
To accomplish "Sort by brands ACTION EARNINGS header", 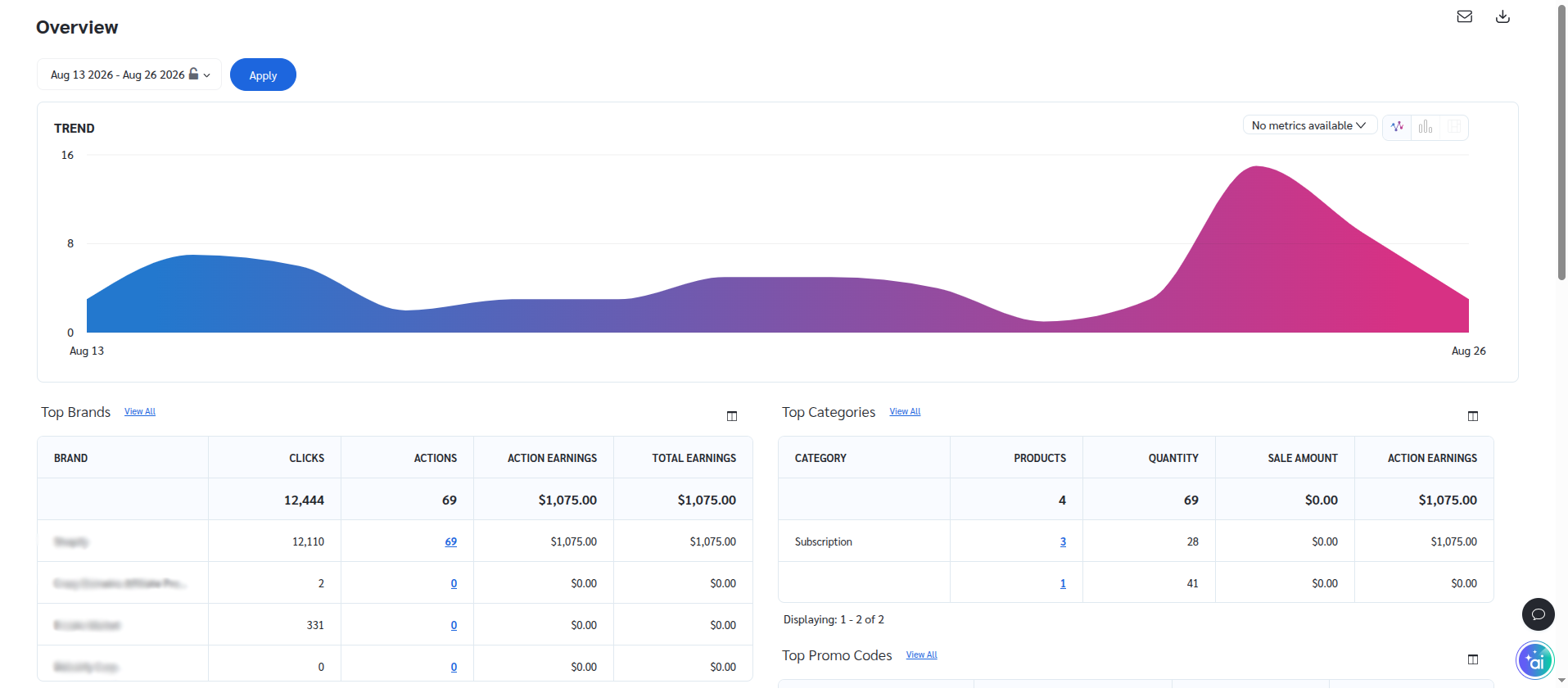I will point(552,458).
